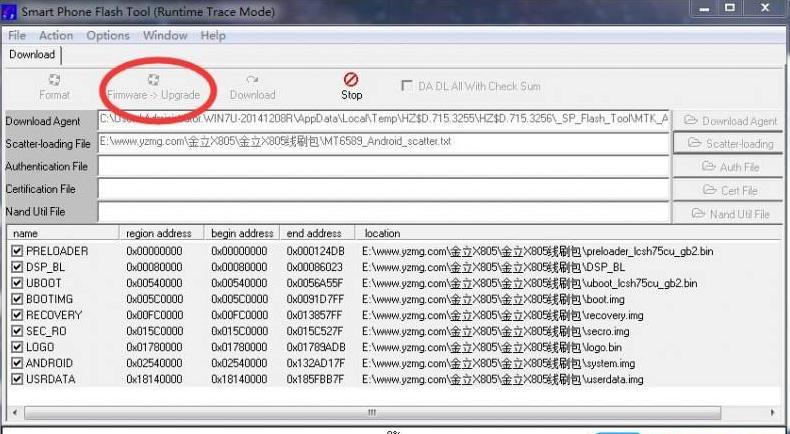Uncheck the SEC_RO partition checkbox

click(17, 331)
